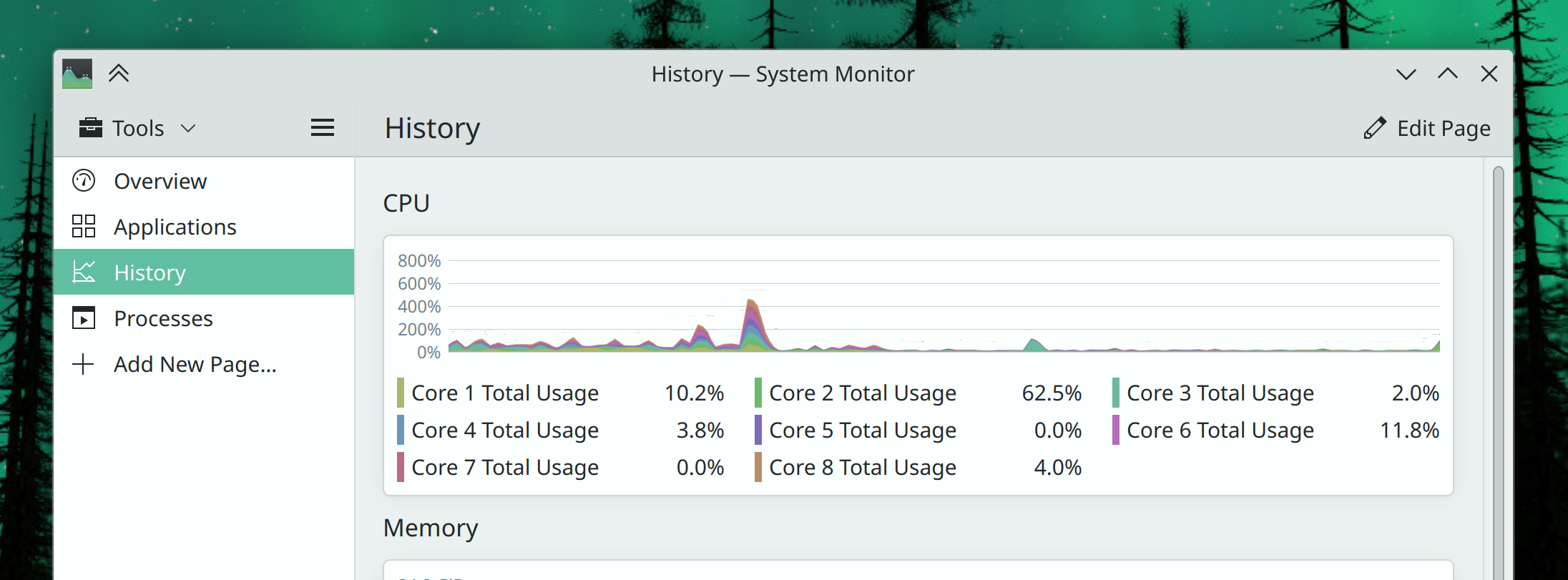This screenshot has height=580, width=1568.
Task: Switch to the Applications page
Action: (x=175, y=227)
